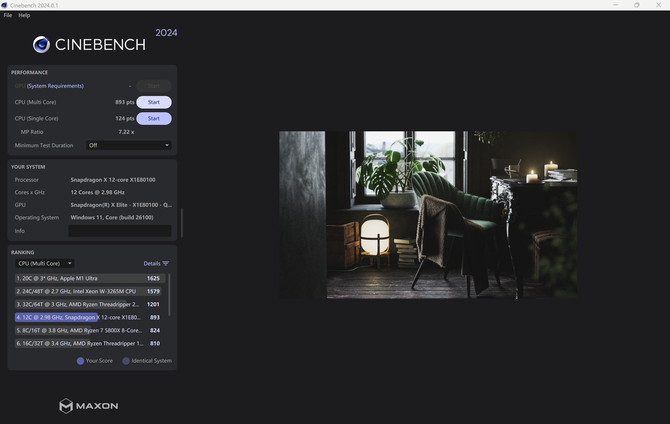The width and height of the screenshot is (670, 424).
Task: Click the Processor value Snapdragon X 12-core
Action: (113, 180)
